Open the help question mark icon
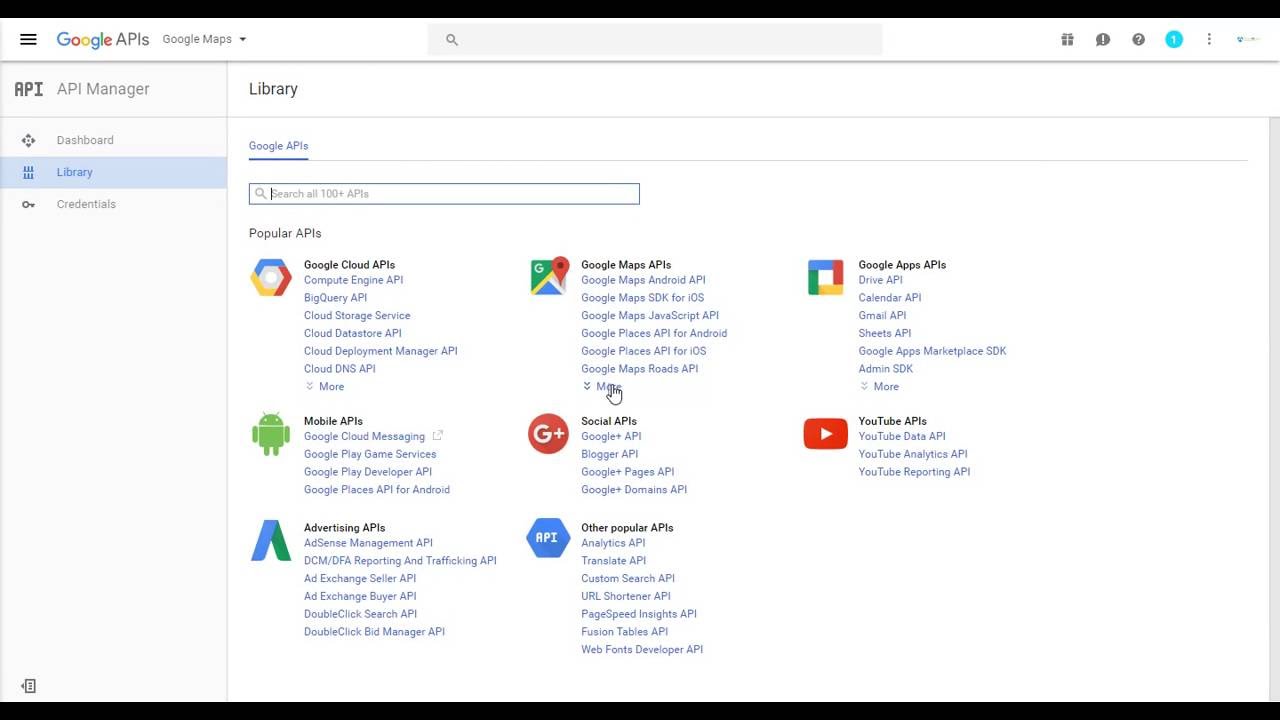This screenshot has height=720, width=1280. click(x=1138, y=39)
